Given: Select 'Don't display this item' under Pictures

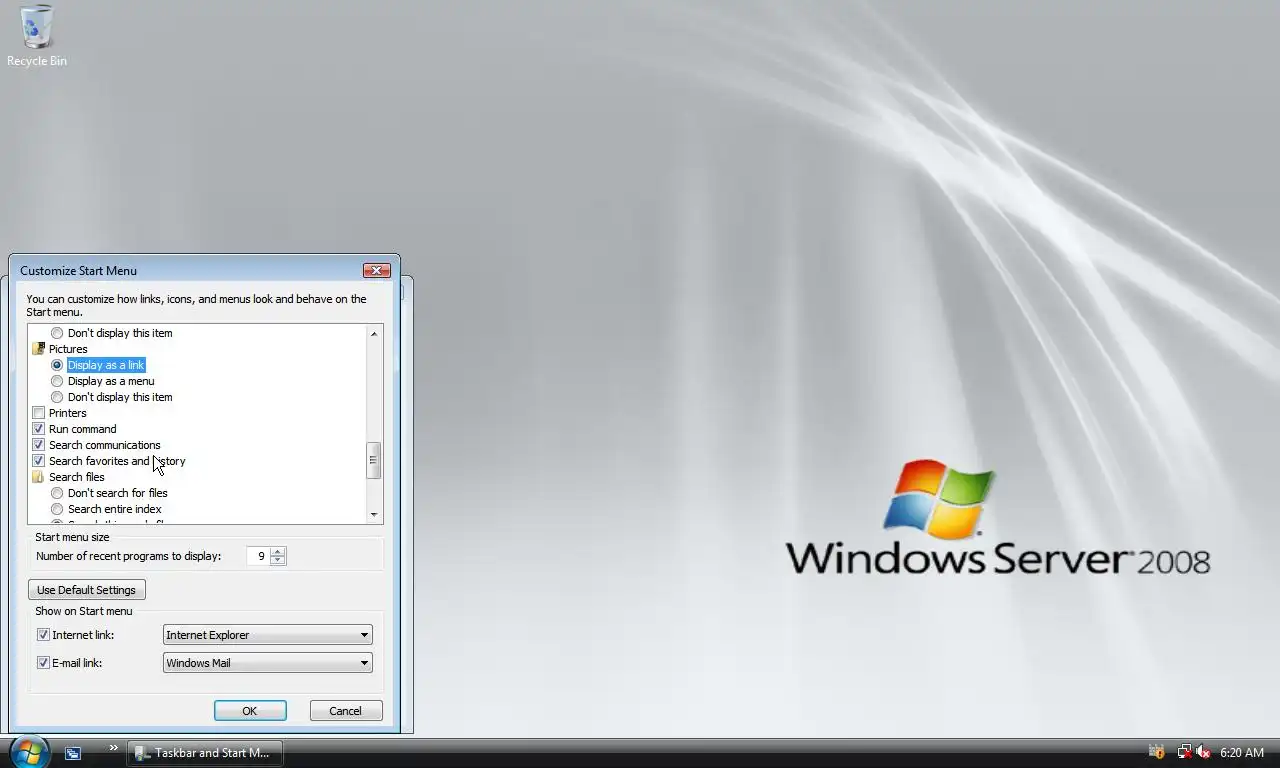Looking at the screenshot, I should [x=57, y=397].
